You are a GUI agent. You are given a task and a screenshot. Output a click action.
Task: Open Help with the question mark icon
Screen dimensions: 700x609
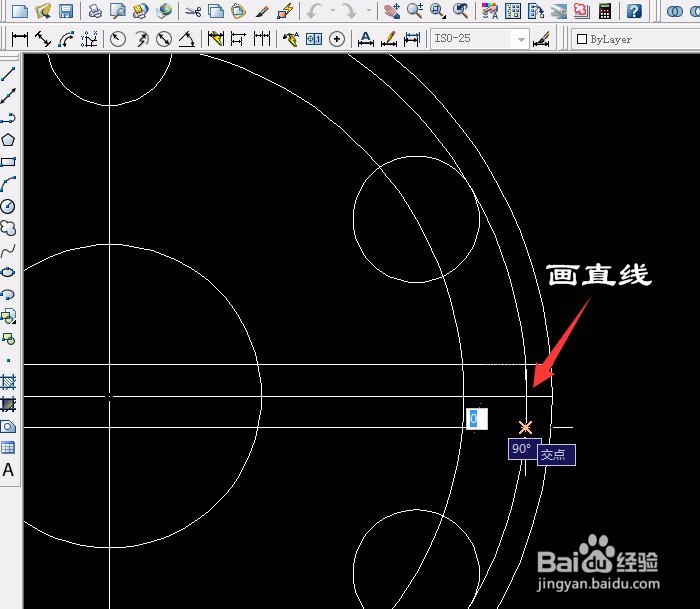point(634,11)
